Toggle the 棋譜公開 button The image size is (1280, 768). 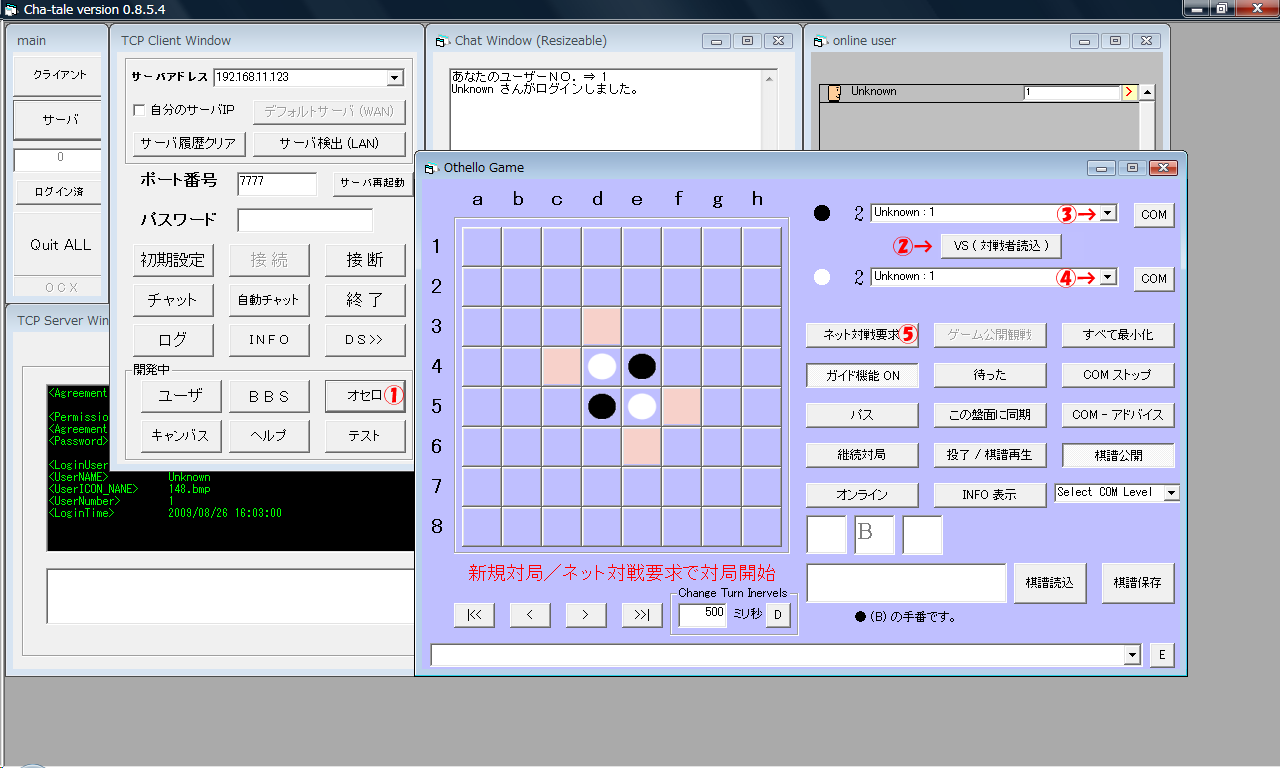(x=1116, y=455)
